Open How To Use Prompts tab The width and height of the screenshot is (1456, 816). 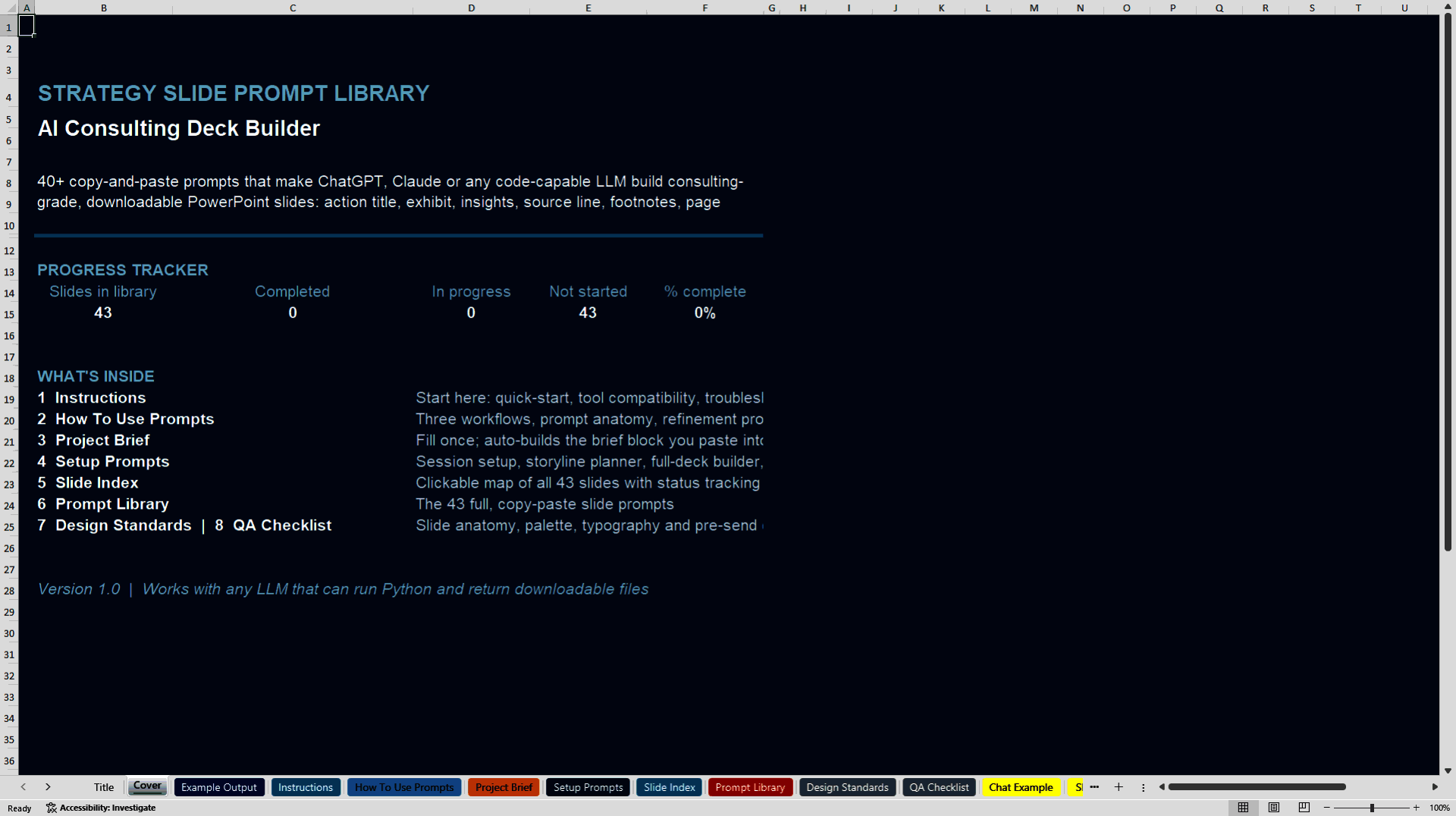coord(404,787)
